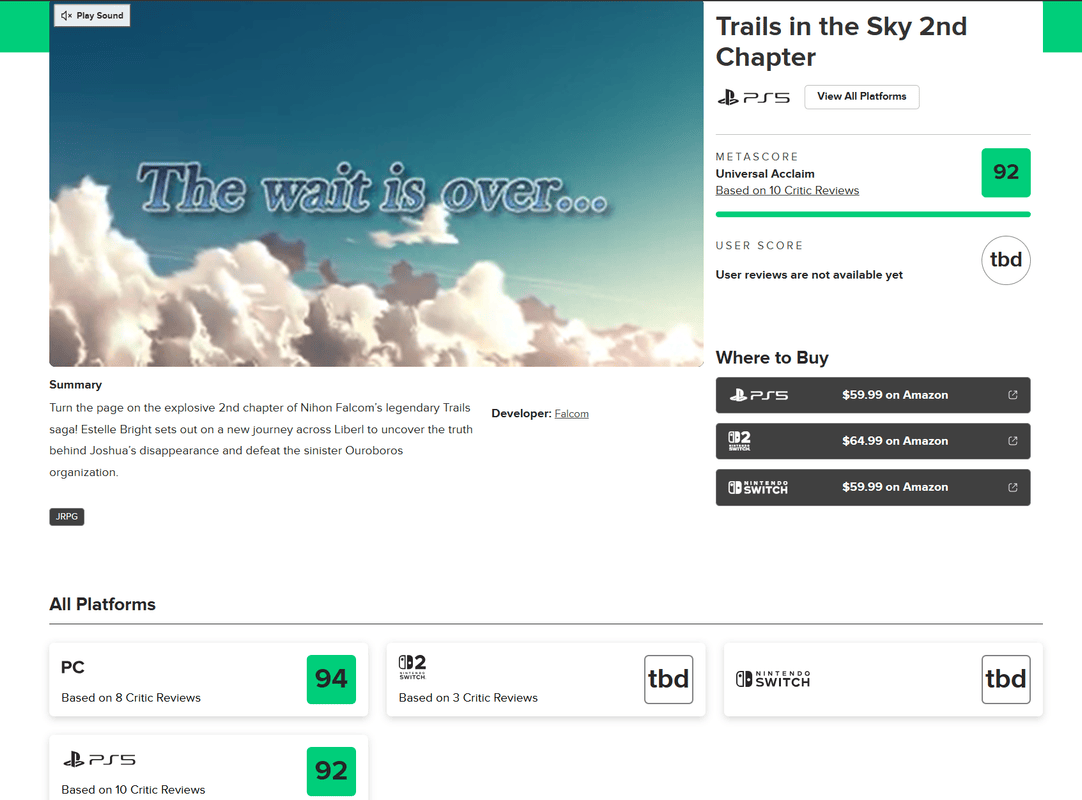This screenshot has height=800, width=1082.
Task: Click Switch 2 logo in Where to Buy
Action: click(x=739, y=441)
